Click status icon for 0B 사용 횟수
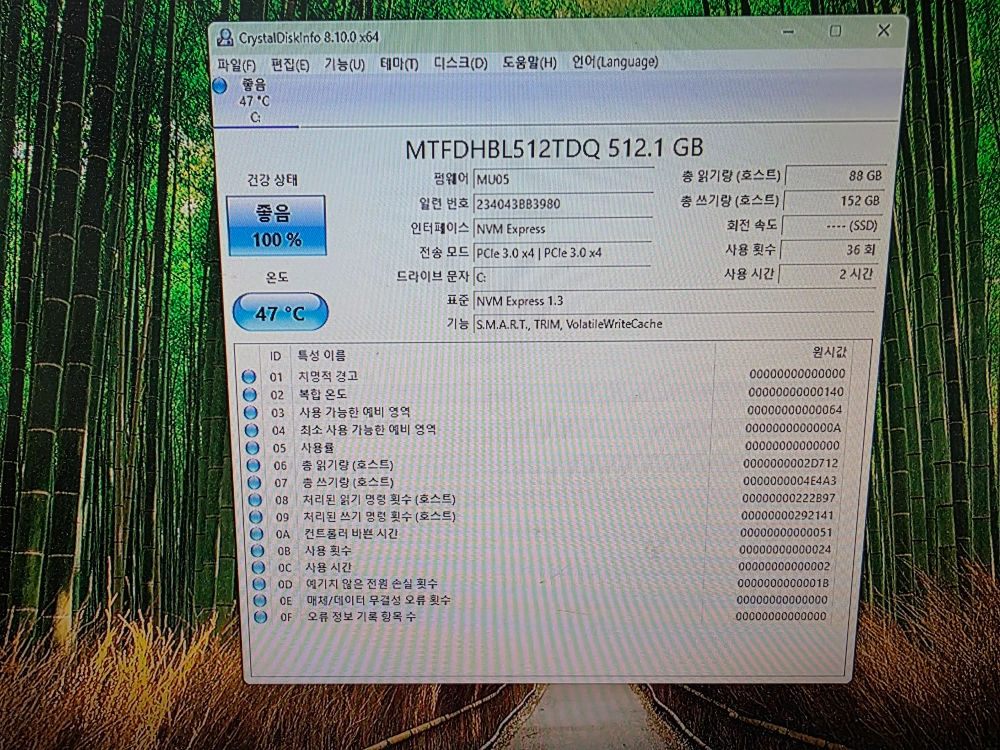Image resolution: width=1000 pixels, height=750 pixels. coord(258,550)
